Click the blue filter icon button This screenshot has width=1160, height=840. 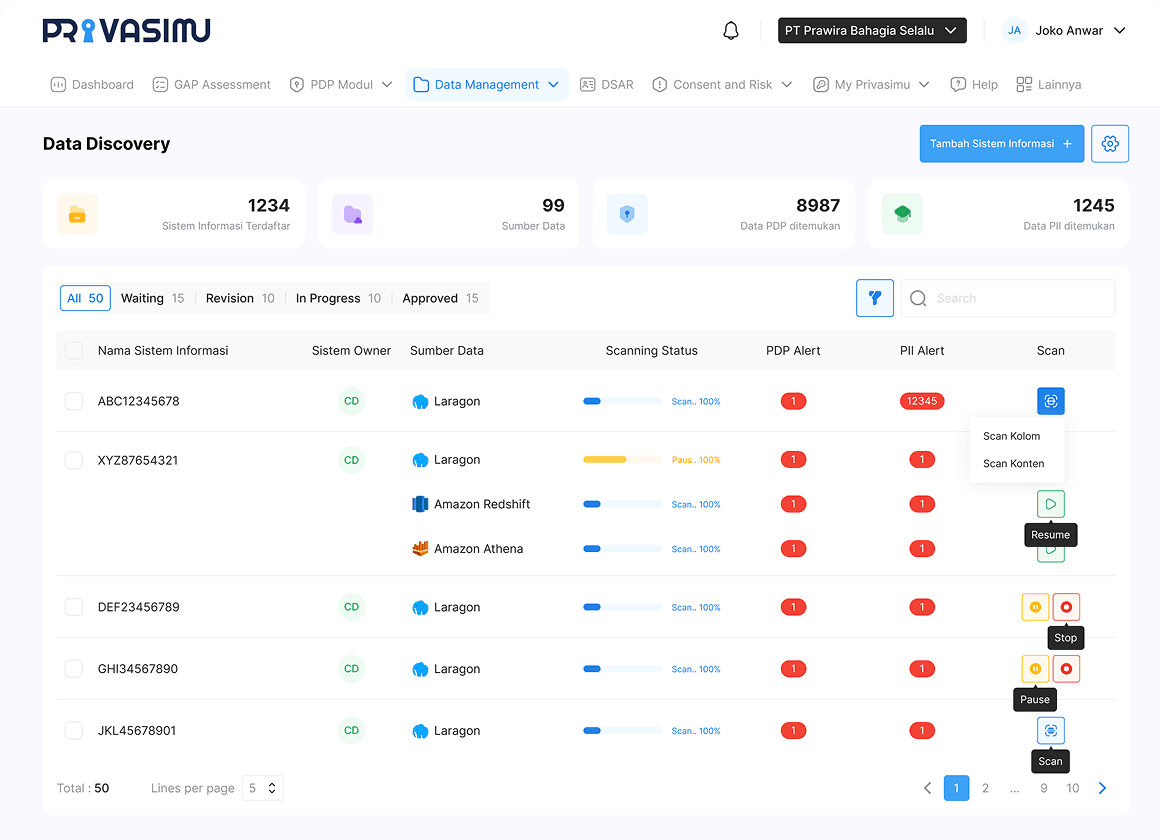[x=875, y=298]
